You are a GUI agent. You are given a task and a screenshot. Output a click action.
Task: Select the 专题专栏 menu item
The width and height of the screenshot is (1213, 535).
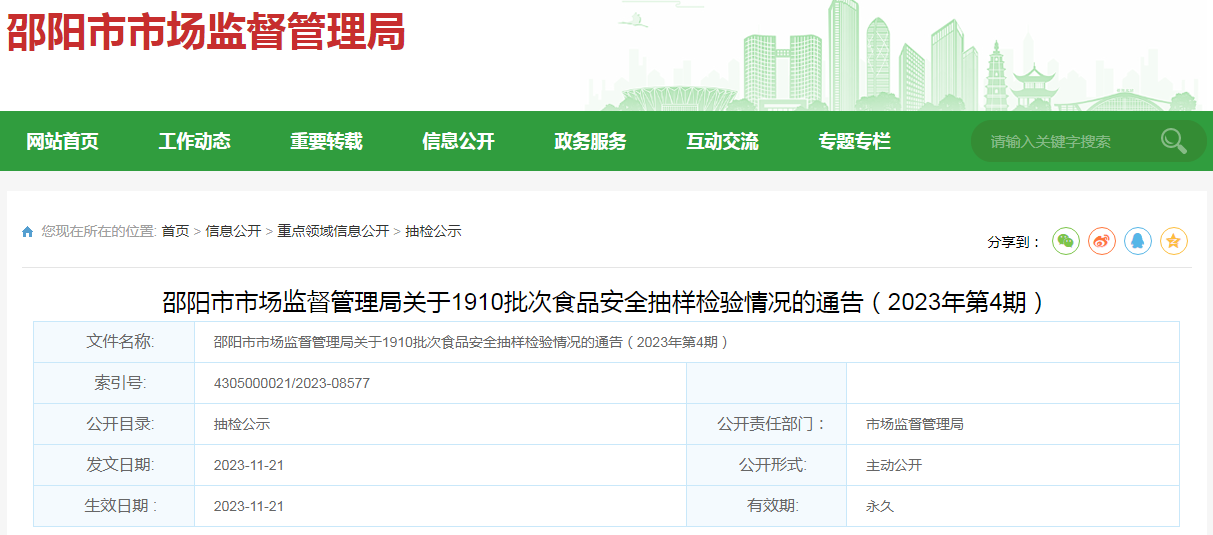pyautogui.click(x=854, y=142)
